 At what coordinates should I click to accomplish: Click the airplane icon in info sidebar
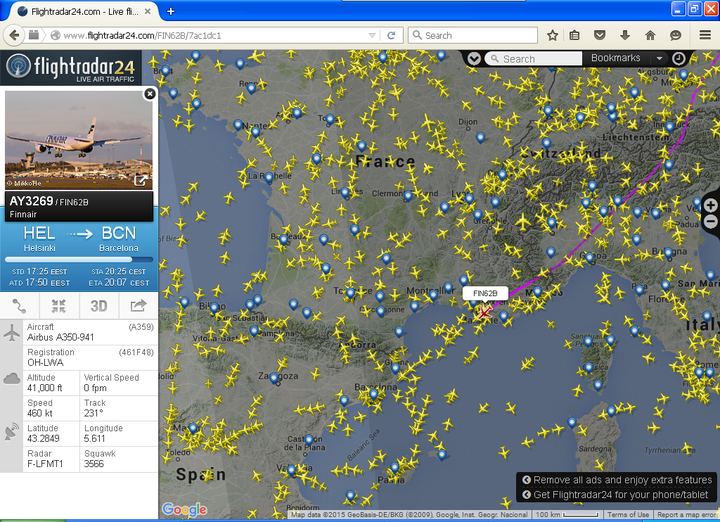[x=11, y=332]
